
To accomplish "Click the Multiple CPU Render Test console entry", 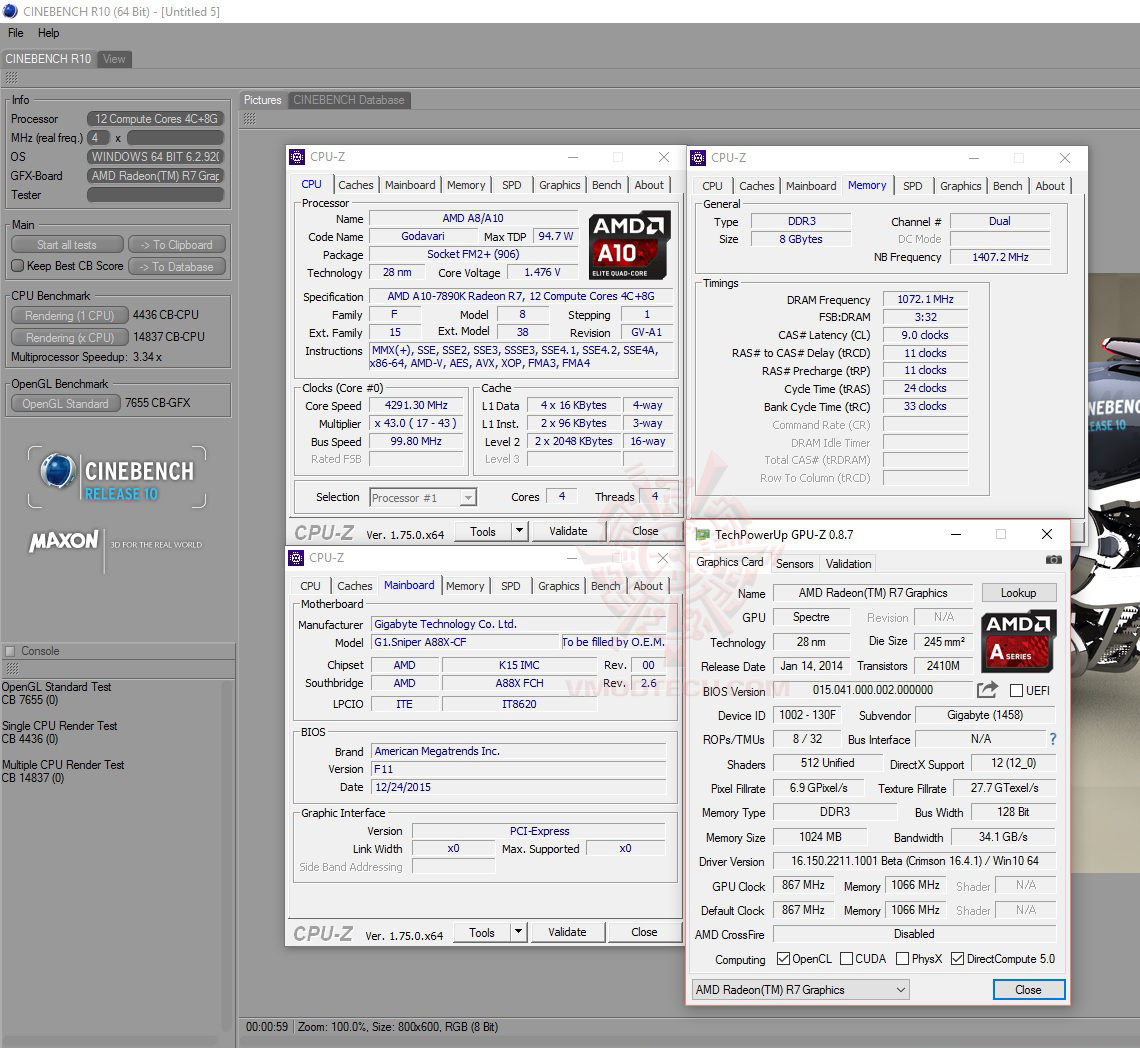I will 63,771.
